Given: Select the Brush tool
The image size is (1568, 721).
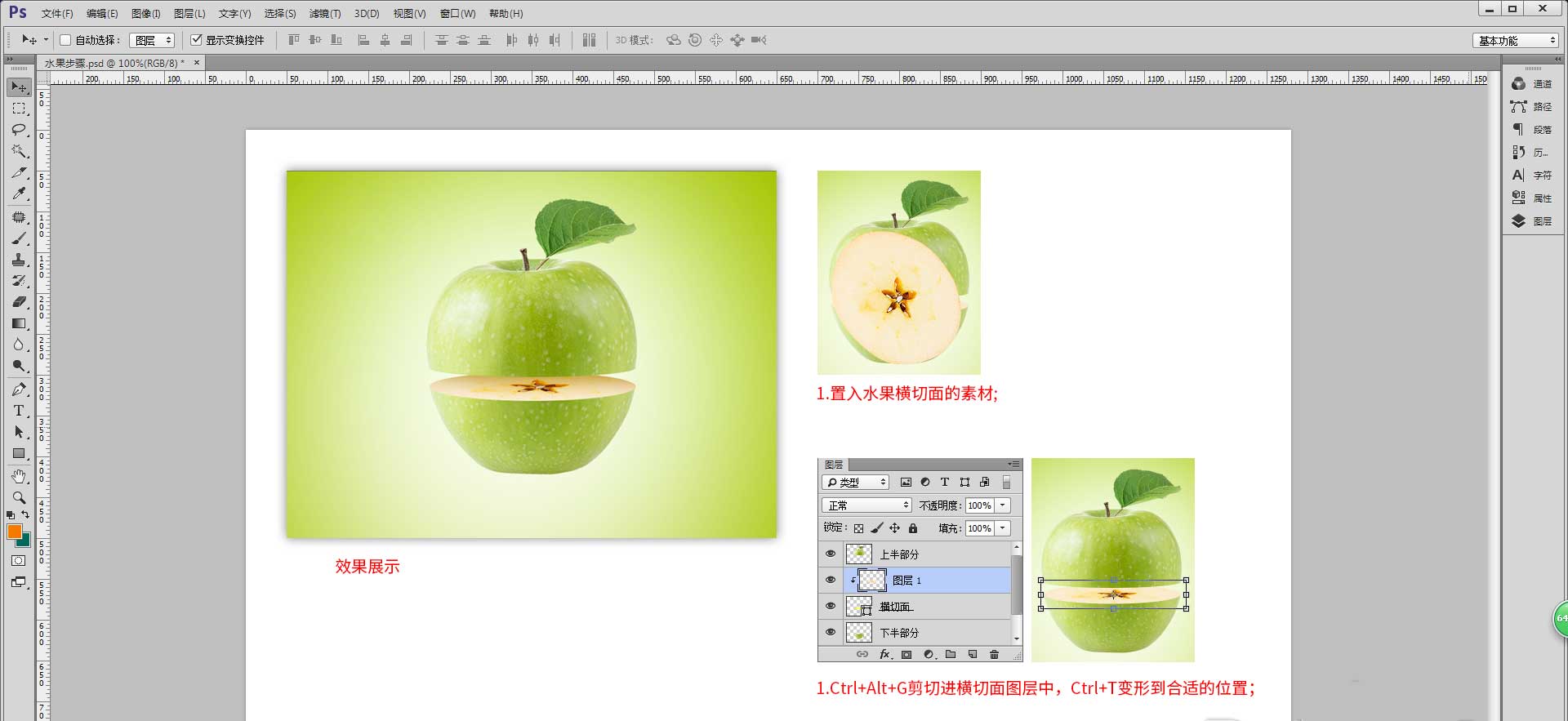Looking at the screenshot, I should pos(19,238).
